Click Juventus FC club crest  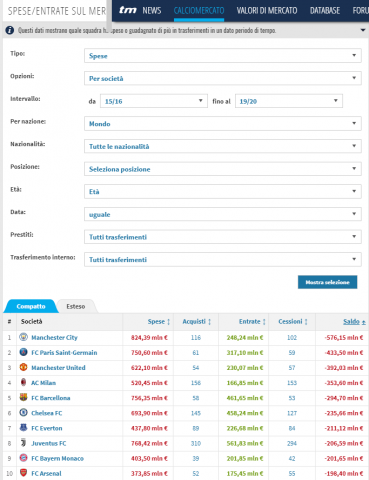[23, 443]
